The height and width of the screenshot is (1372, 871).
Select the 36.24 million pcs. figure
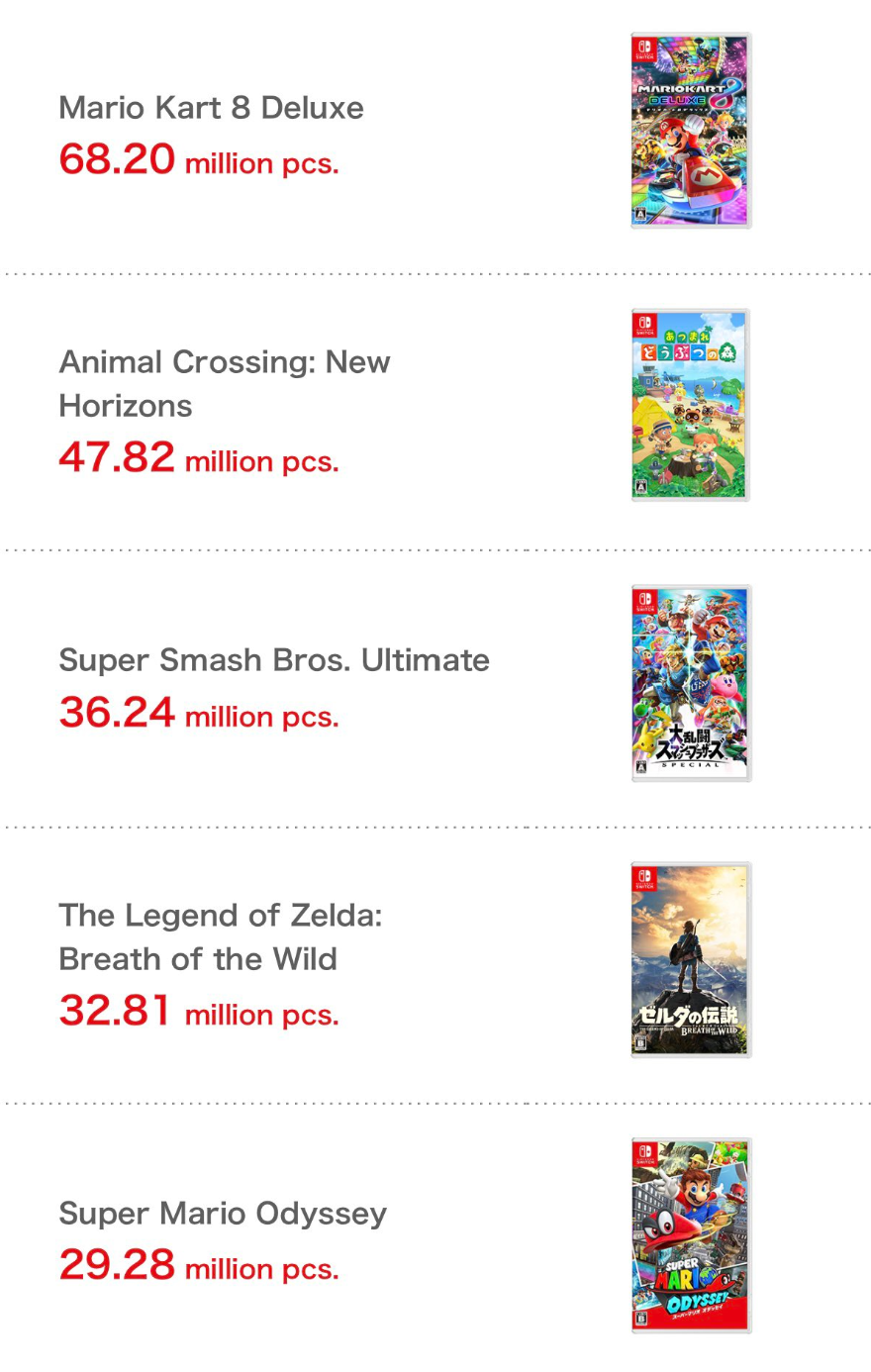point(199,713)
